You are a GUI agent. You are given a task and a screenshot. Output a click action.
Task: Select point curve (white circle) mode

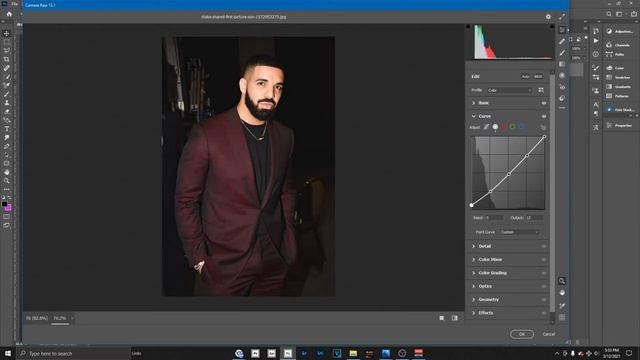pos(495,127)
